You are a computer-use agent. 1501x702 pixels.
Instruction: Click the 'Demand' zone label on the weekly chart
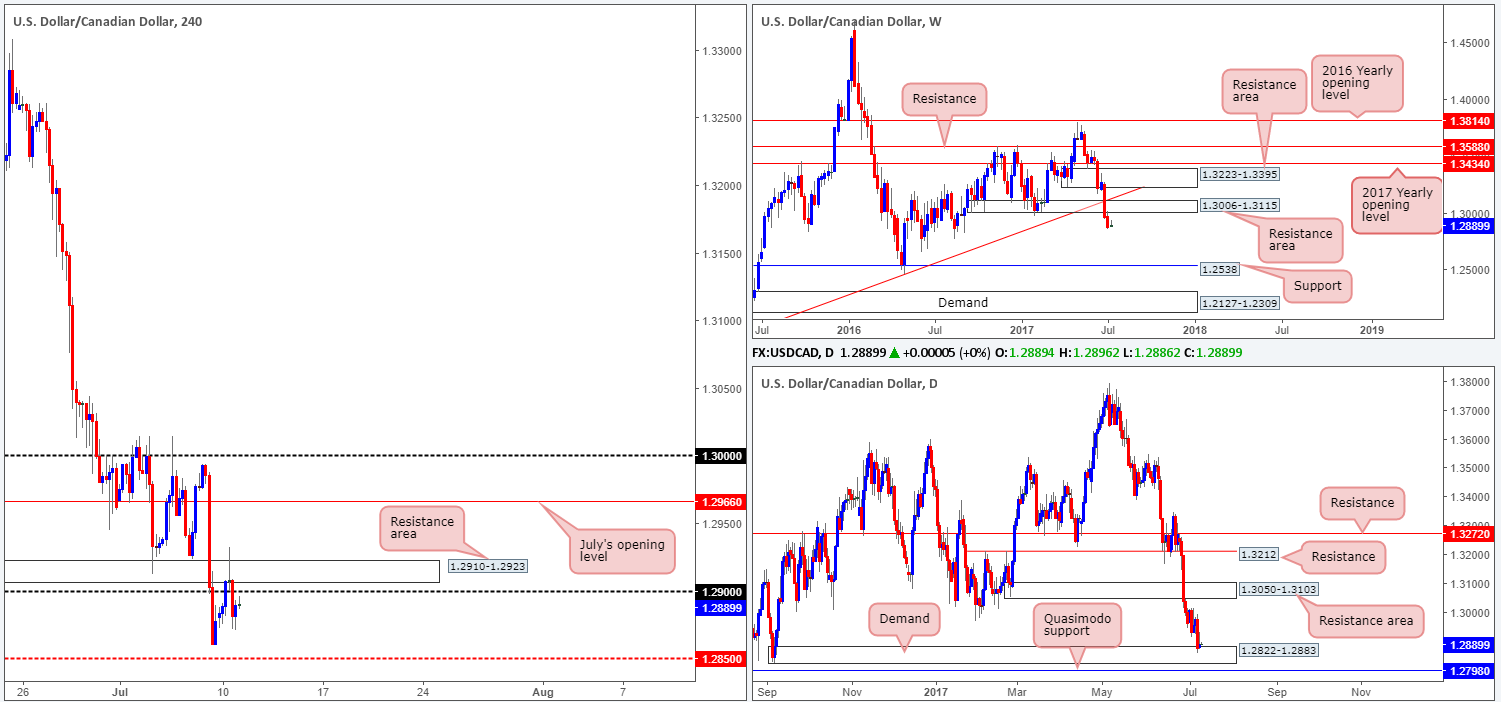963,302
